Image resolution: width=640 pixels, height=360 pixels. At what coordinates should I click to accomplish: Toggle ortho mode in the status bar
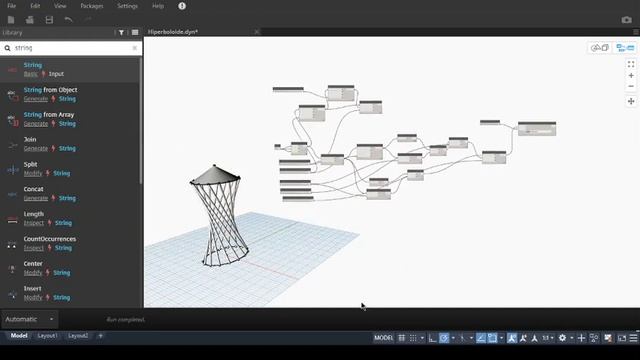tap(432, 338)
